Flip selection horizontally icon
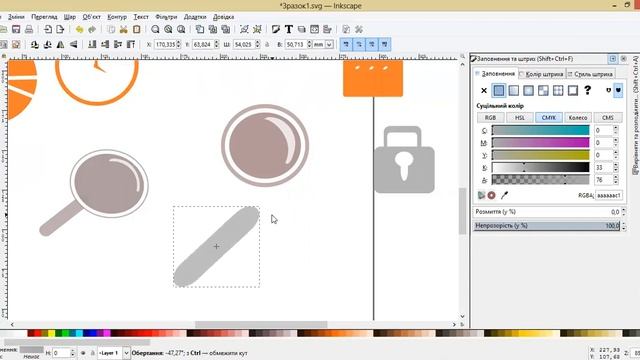Screen dimensions: 640x360 [x=60, y=44]
